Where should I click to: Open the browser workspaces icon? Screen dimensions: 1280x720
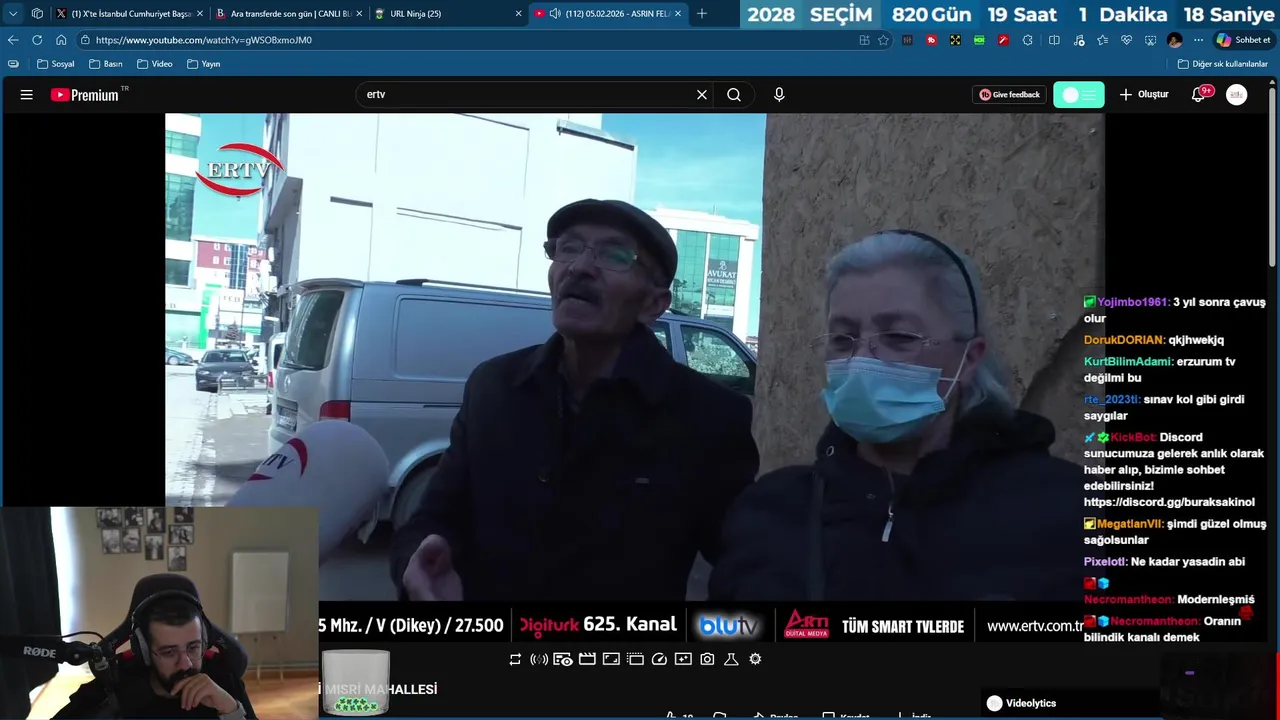tap(37, 14)
